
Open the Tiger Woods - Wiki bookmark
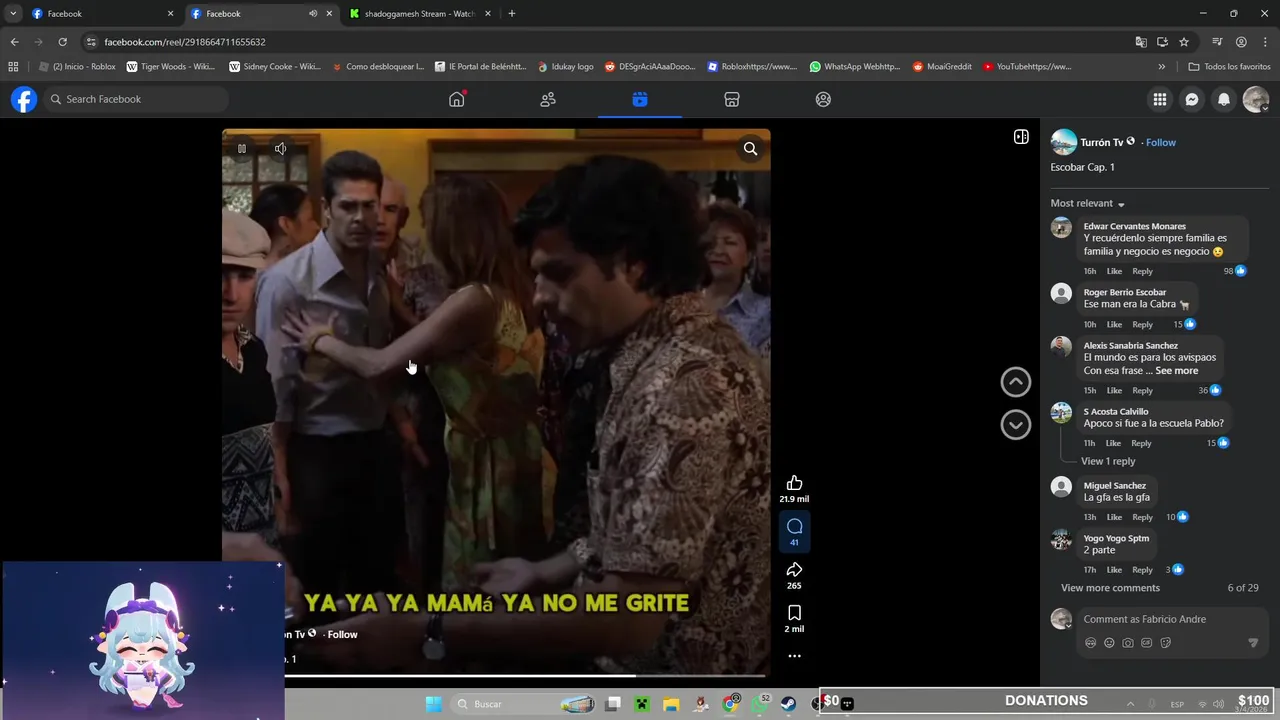[170, 67]
